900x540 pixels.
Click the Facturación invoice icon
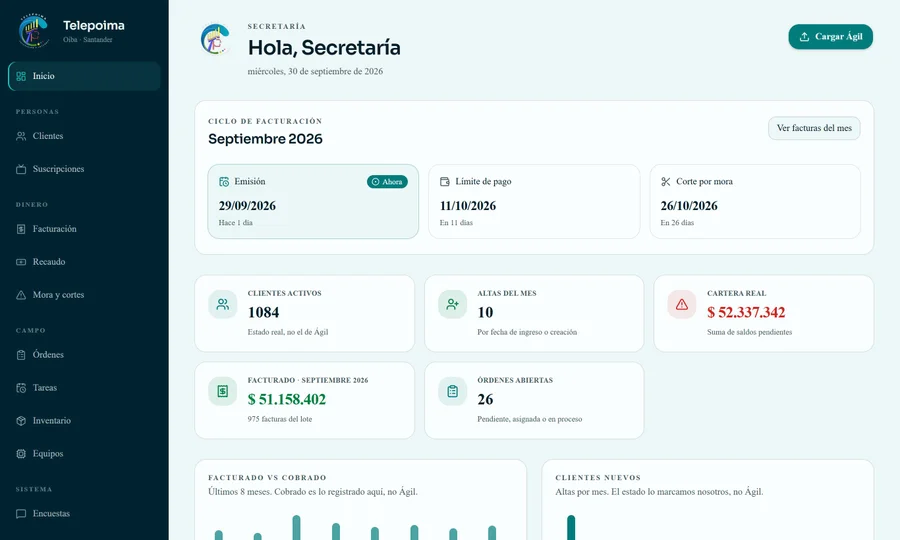pyautogui.click(x=21, y=229)
